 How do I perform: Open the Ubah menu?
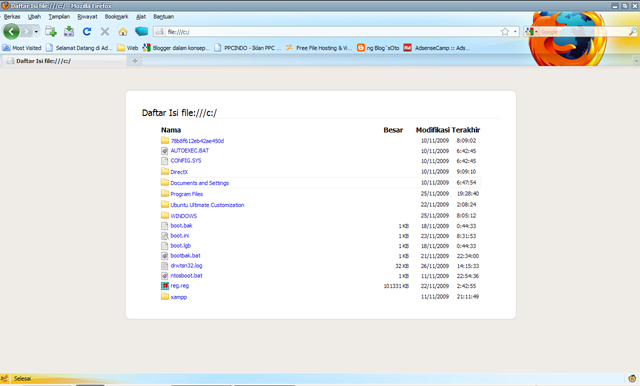coord(34,17)
